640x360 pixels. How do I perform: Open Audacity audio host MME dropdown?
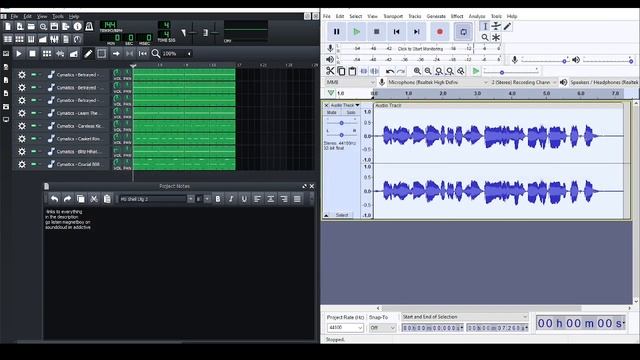tap(350, 82)
